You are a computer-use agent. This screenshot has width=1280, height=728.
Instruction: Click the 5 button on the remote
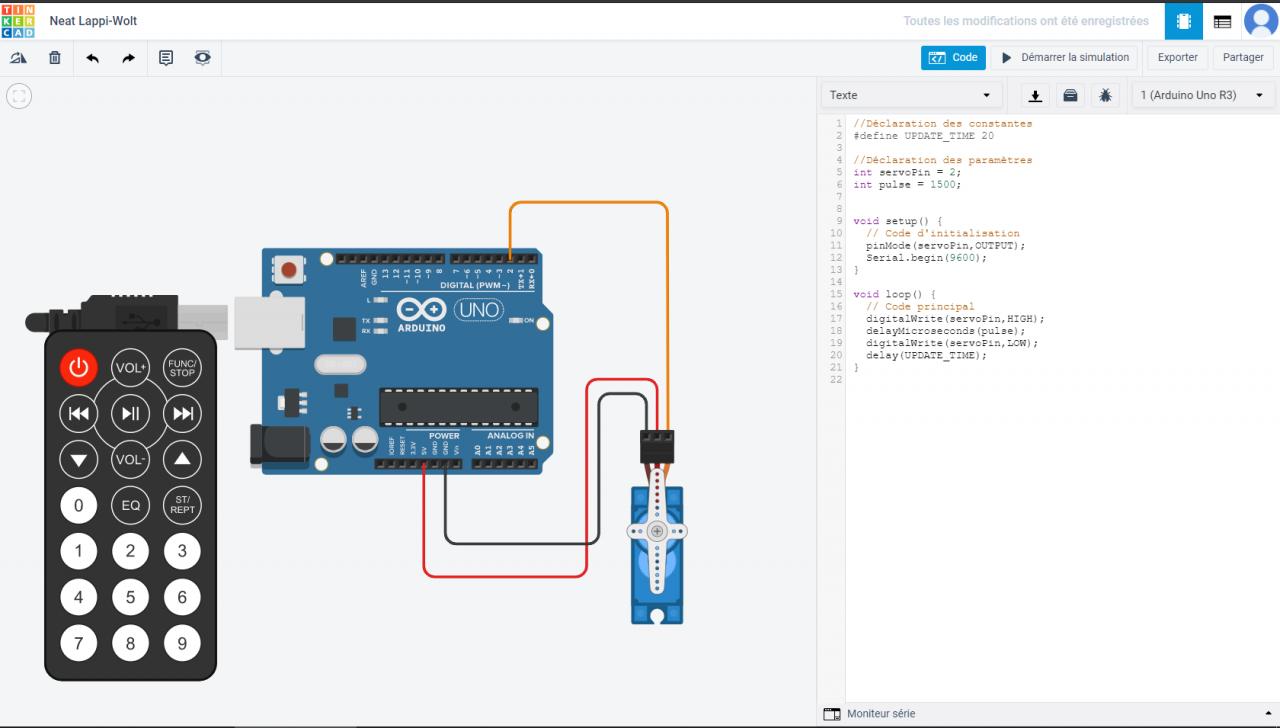click(131, 597)
